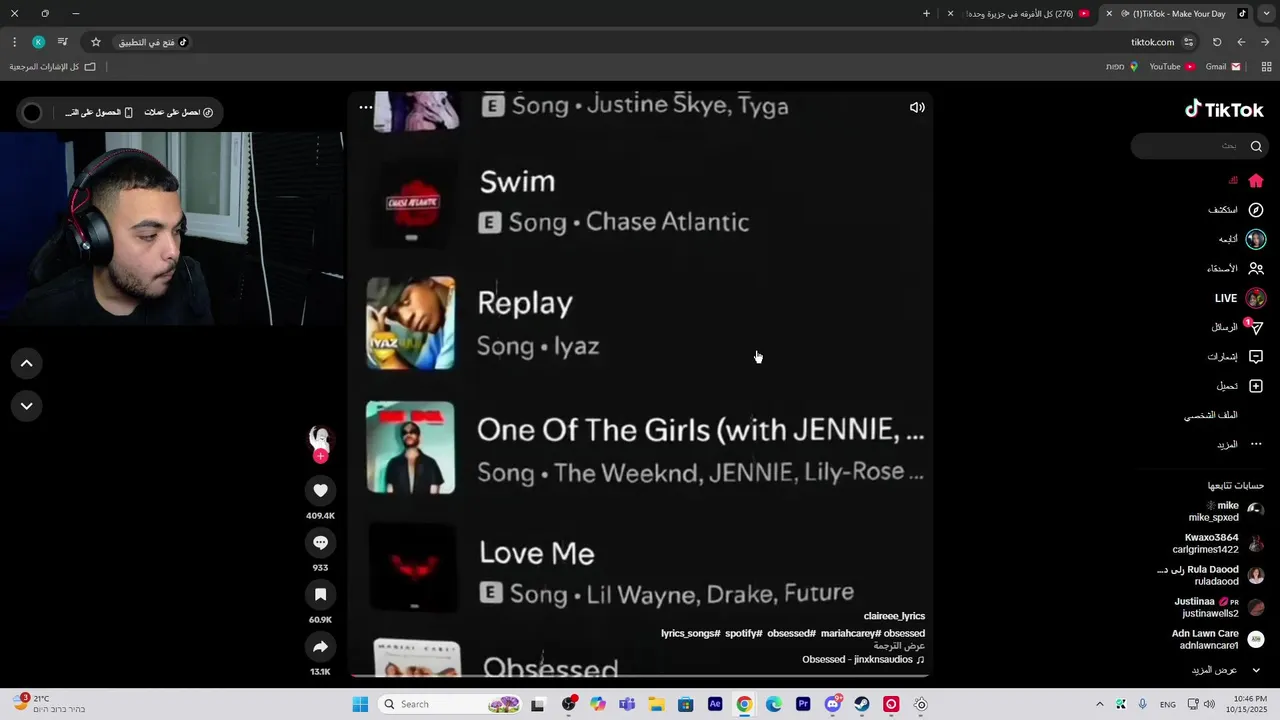Open After Effects from the taskbar

715,704
